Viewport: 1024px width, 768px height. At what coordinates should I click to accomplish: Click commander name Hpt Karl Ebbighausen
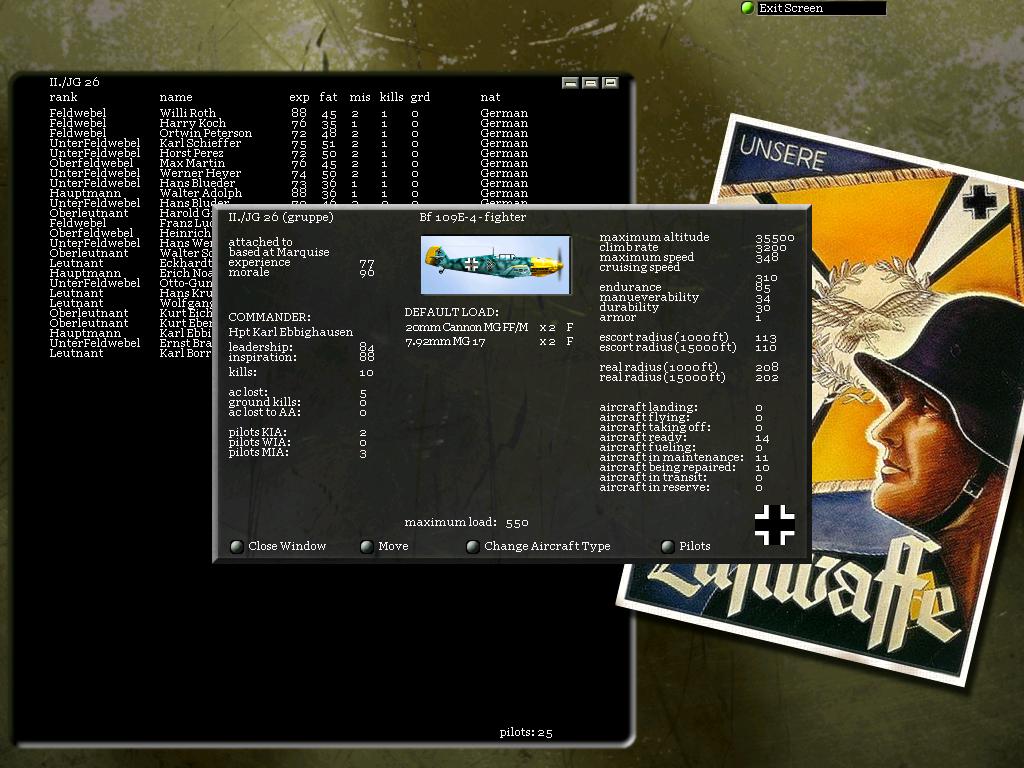point(291,332)
